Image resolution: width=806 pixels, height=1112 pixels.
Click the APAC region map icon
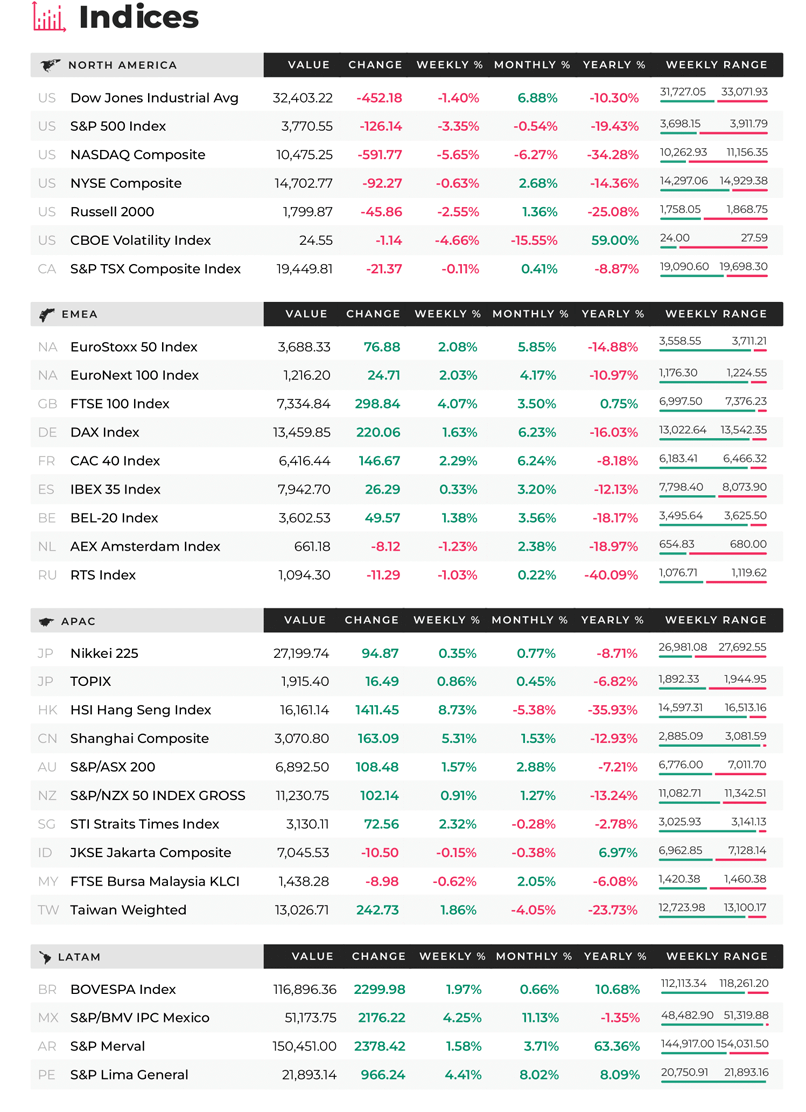(46, 622)
